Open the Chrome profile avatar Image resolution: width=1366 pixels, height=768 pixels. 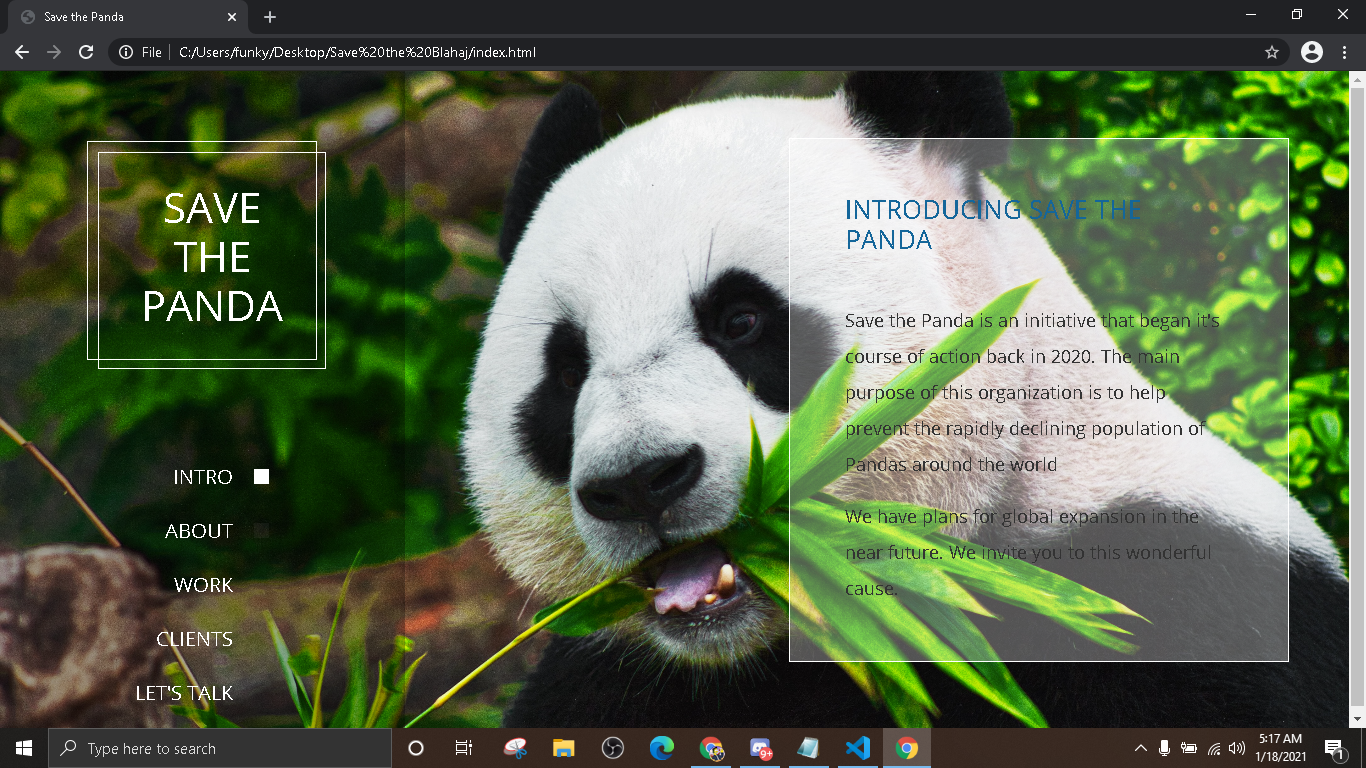(1312, 52)
